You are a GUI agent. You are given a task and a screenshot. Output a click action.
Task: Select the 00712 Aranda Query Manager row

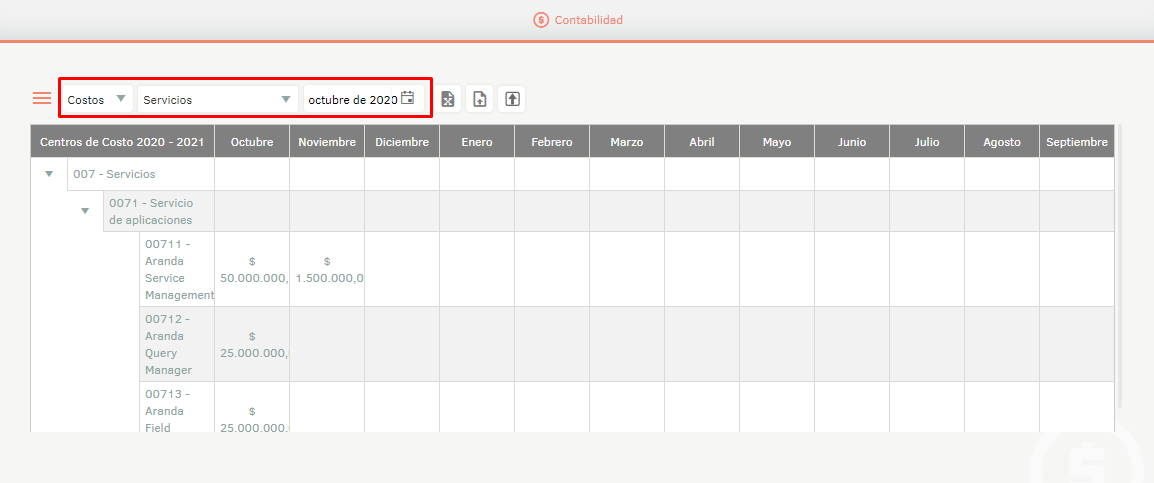tap(168, 344)
